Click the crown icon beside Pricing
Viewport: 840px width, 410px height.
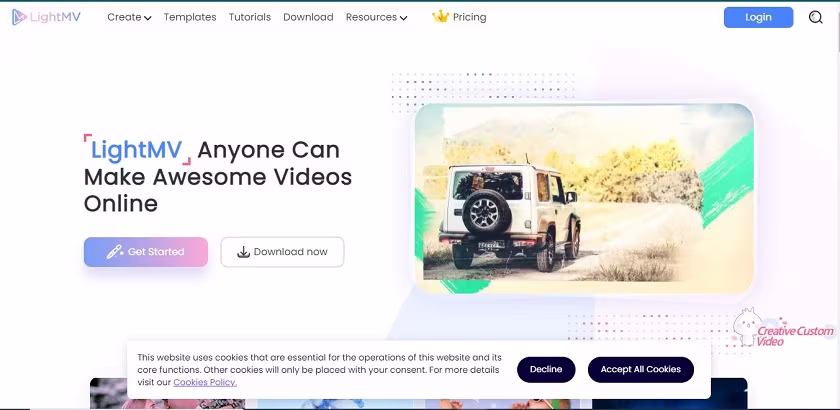tap(440, 17)
